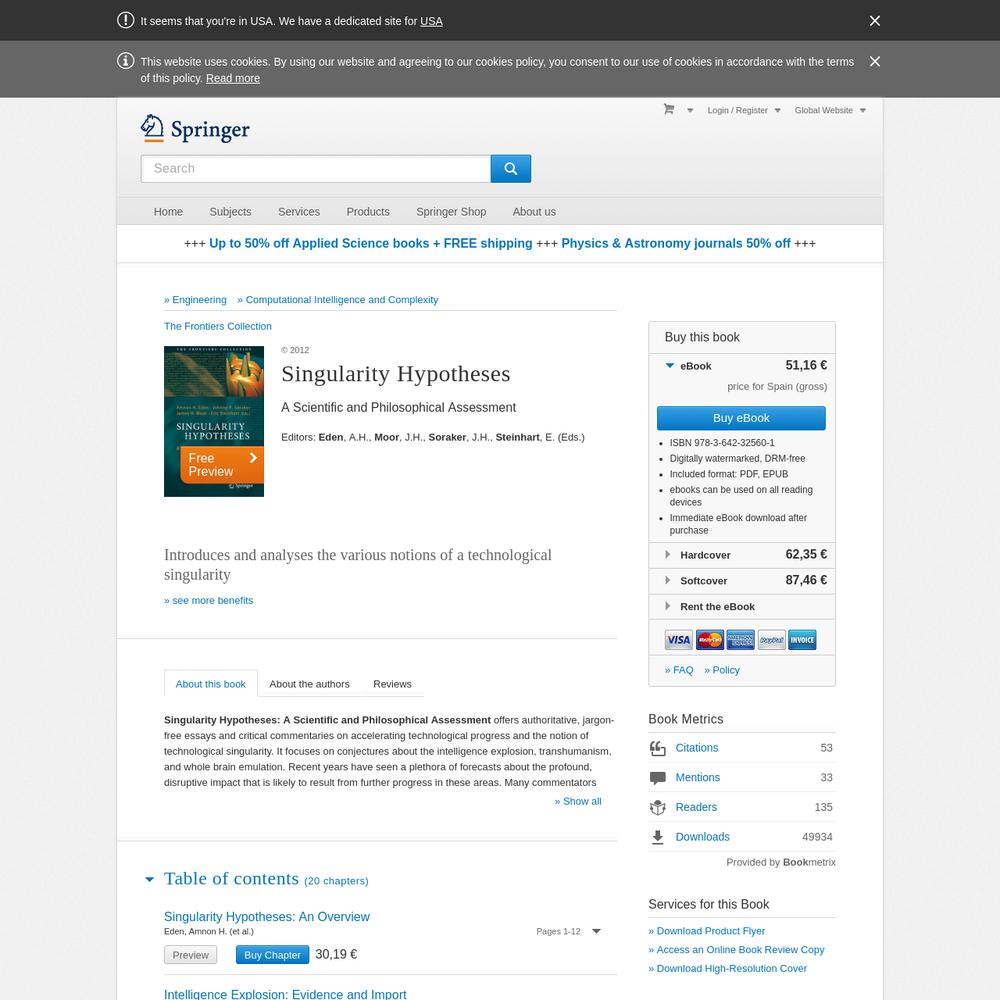The image size is (1000, 1000).
Task: Click the American Express payment icon
Action: pos(740,640)
